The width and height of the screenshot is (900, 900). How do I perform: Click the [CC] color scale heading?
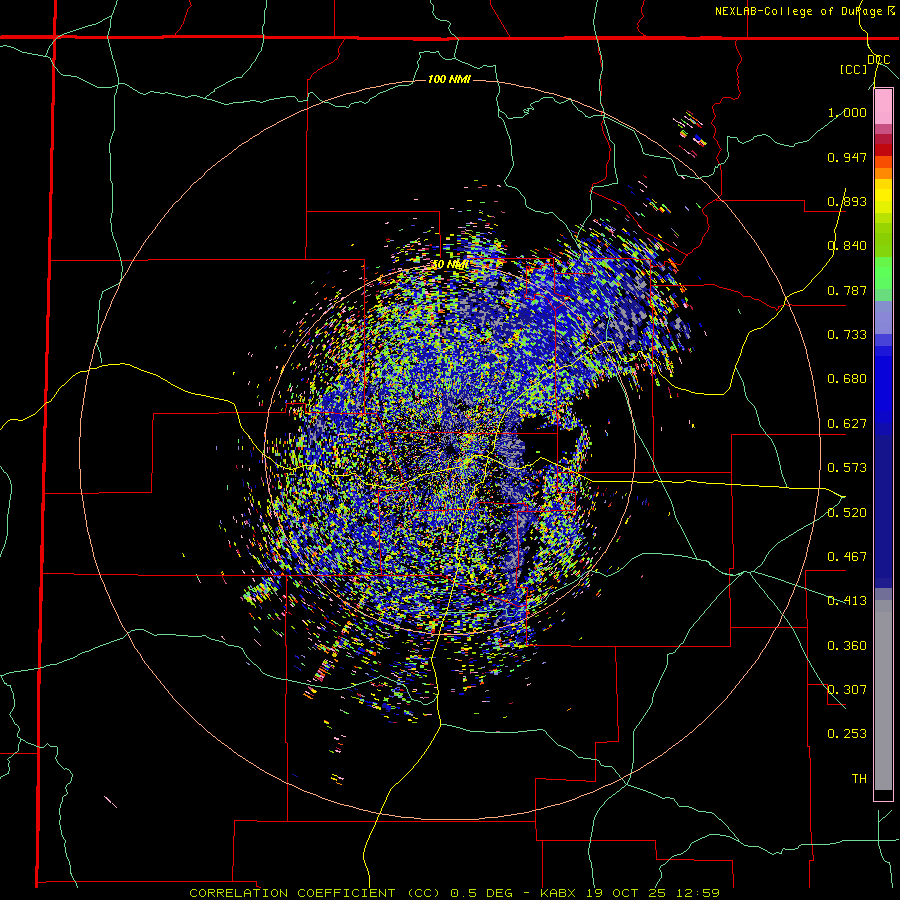coord(853,69)
